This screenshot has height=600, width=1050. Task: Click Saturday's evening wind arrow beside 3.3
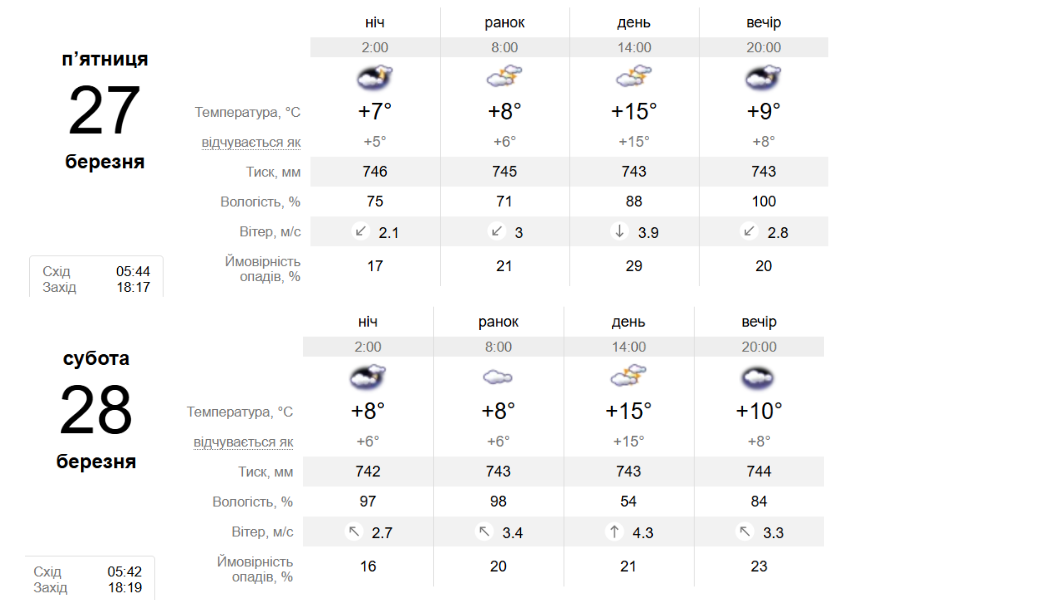[744, 532]
